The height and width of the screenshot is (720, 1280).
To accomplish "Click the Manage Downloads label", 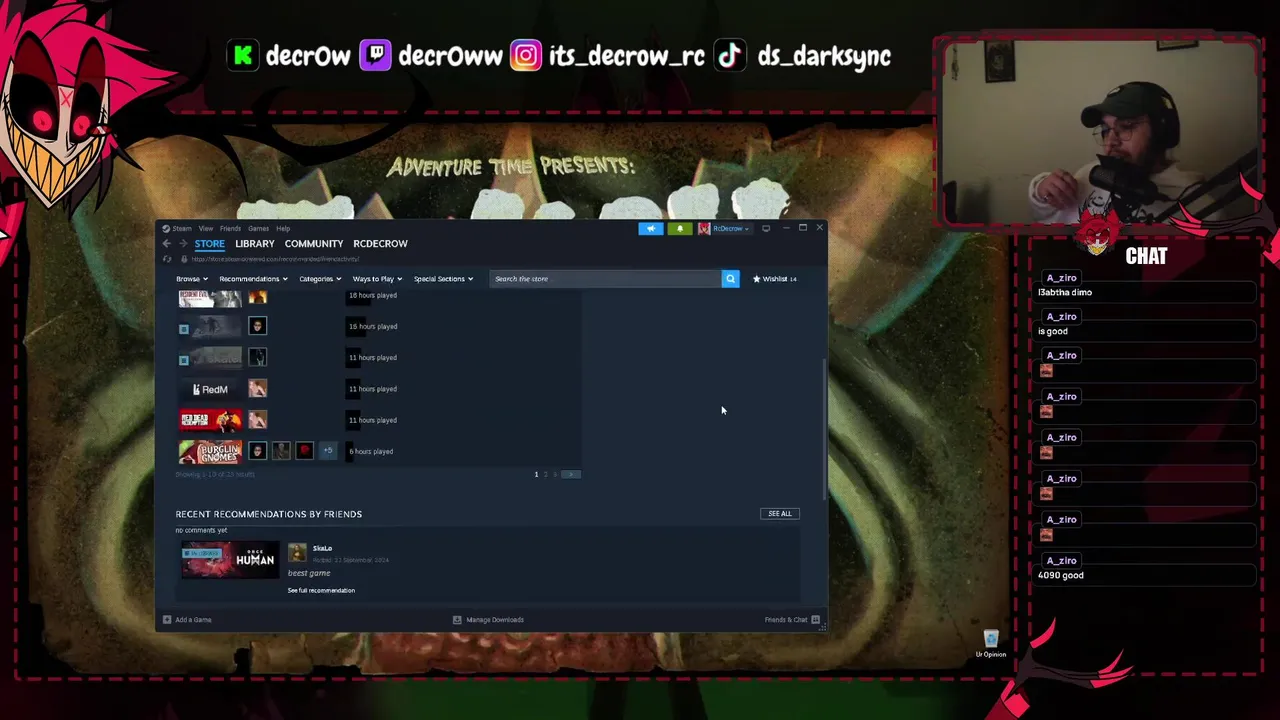I will 495,620.
